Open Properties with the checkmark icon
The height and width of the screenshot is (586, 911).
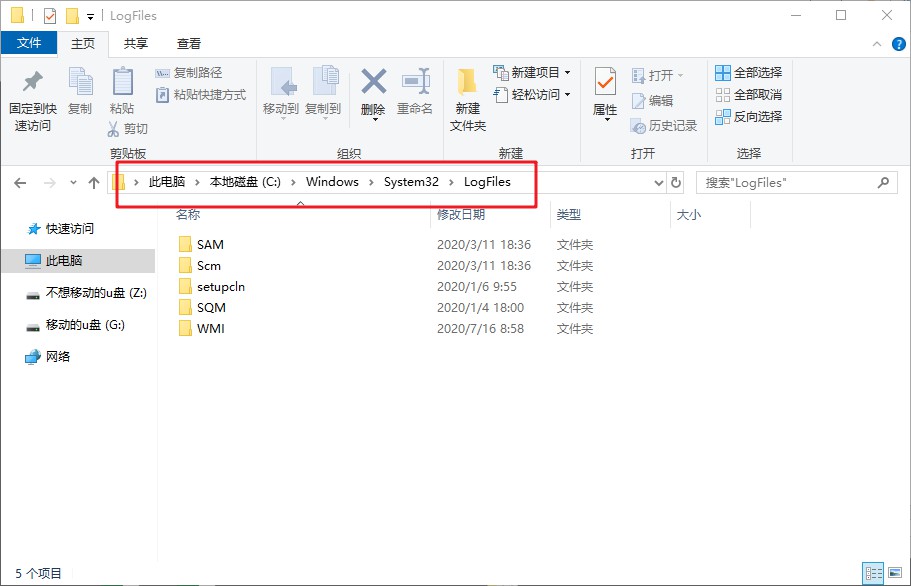point(605,83)
